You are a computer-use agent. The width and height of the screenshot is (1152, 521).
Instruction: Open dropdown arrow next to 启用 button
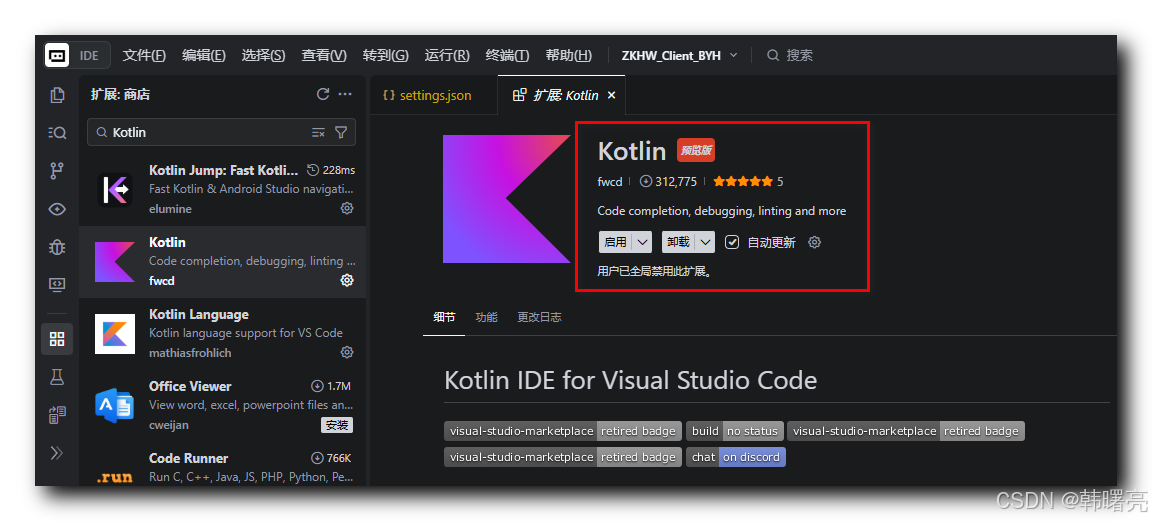pos(643,242)
